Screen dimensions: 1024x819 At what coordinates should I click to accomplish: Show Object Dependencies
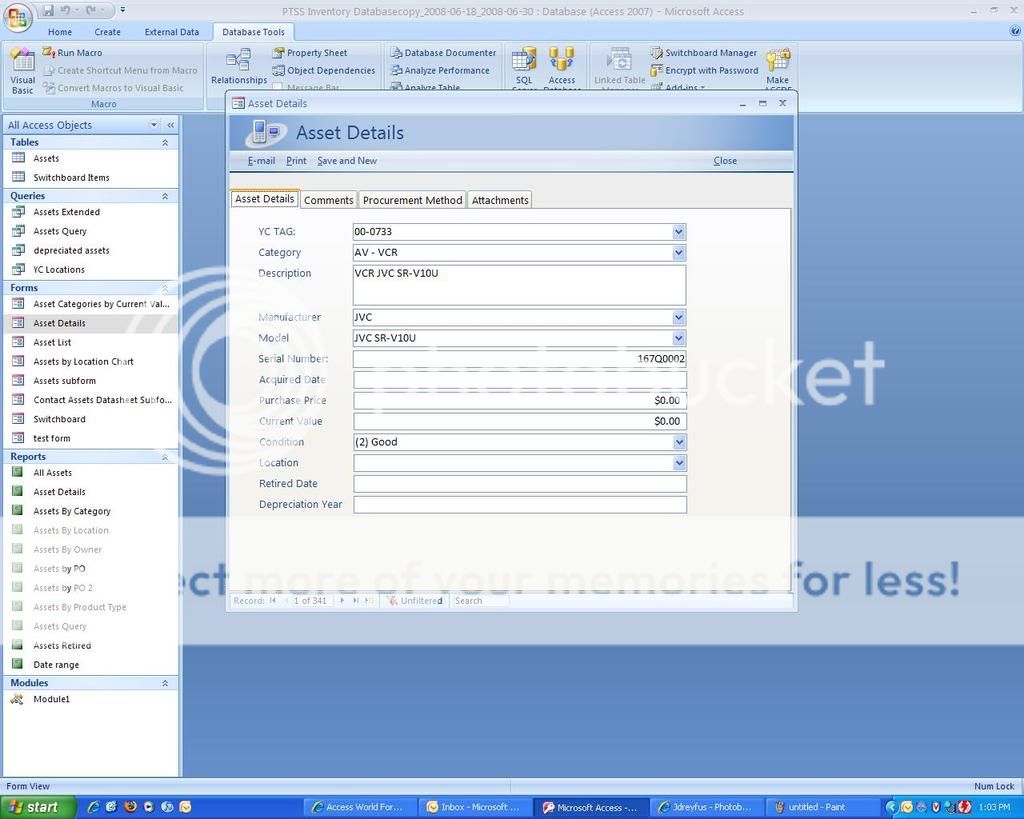pos(323,71)
